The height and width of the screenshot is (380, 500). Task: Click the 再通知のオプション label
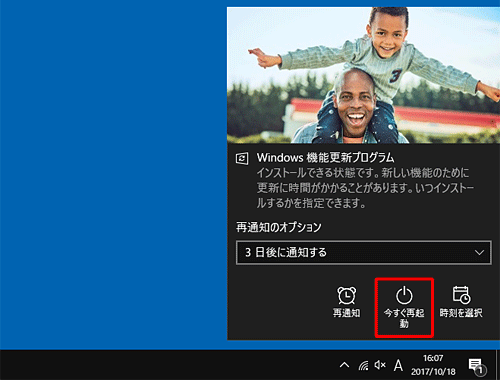[279, 227]
